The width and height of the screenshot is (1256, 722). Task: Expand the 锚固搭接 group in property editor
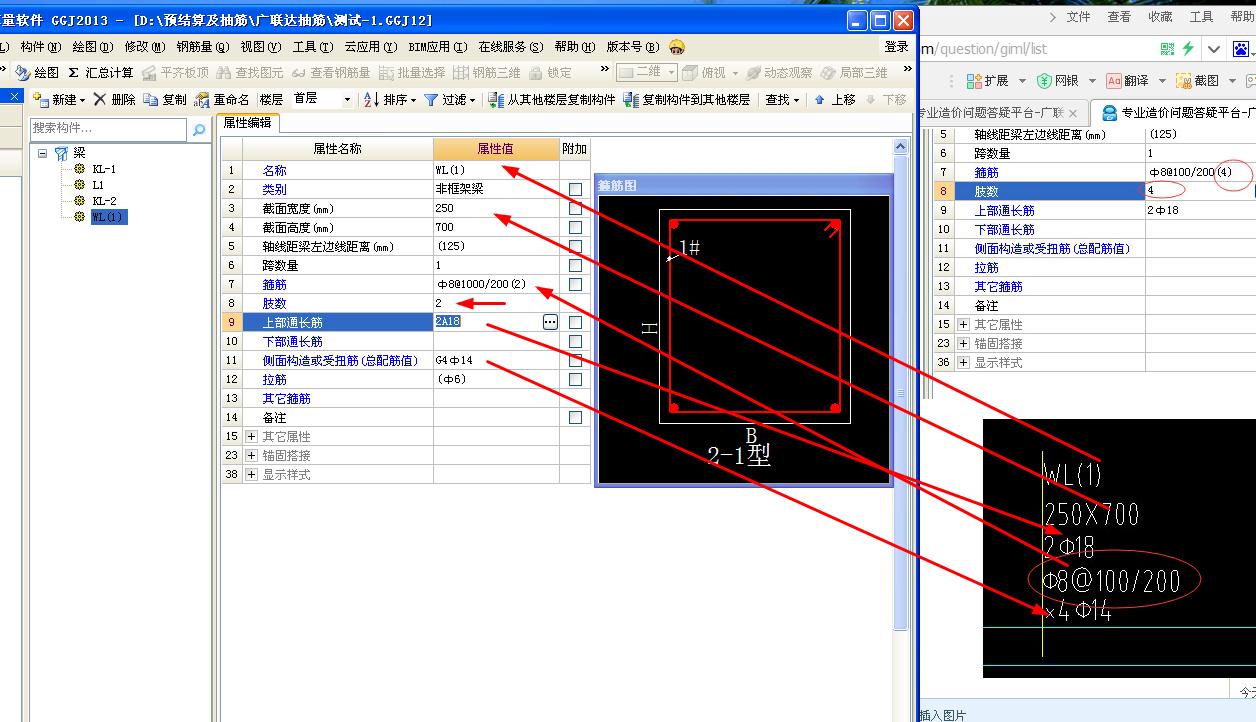click(x=250, y=455)
